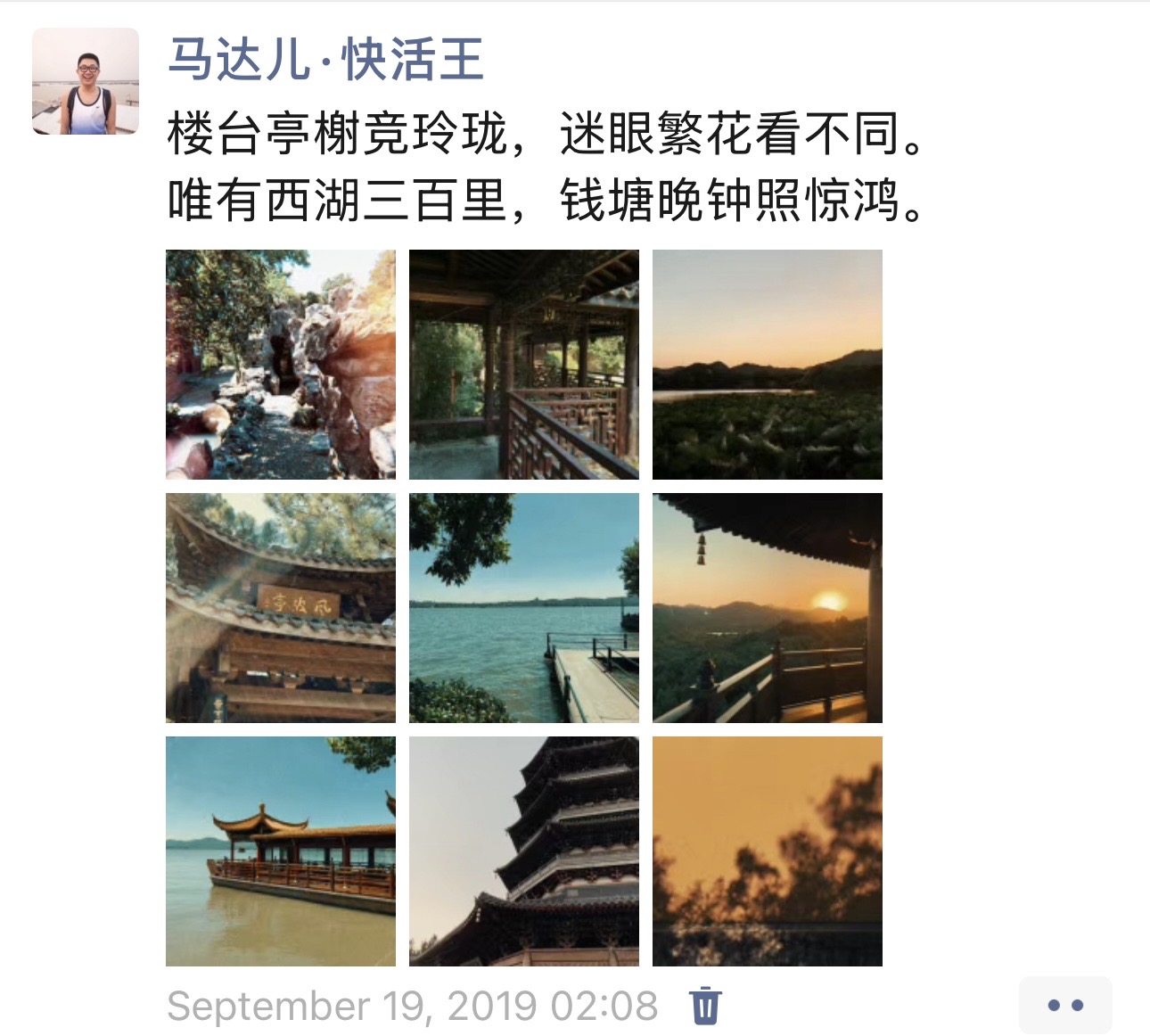The image size is (1150, 1036).
Task: View the wooden corridor railing photo
Action: pos(524,365)
